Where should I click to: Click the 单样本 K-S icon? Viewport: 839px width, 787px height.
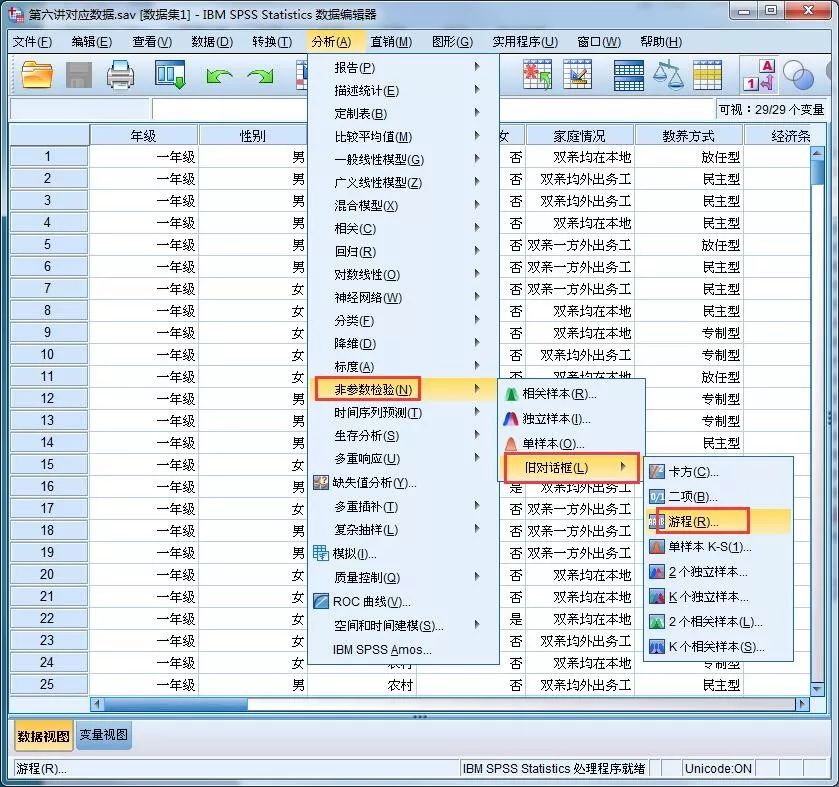(x=657, y=547)
